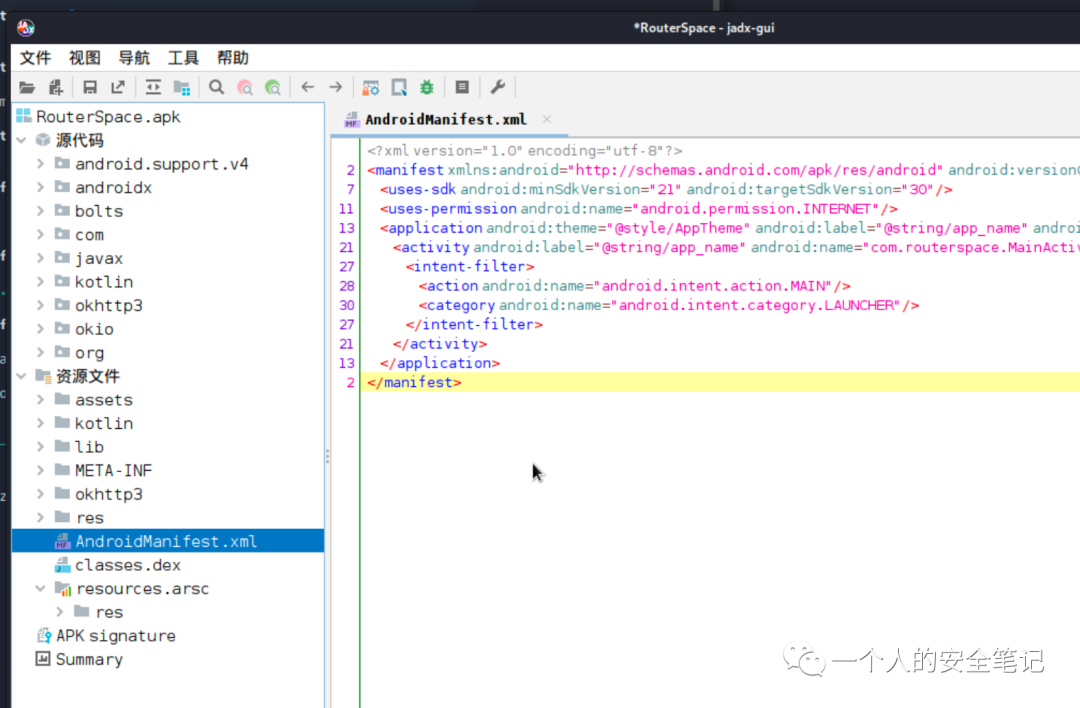Open the 工具 menu
Image resolution: width=1080 pixels, height=708 pixels.
(183, 58)
